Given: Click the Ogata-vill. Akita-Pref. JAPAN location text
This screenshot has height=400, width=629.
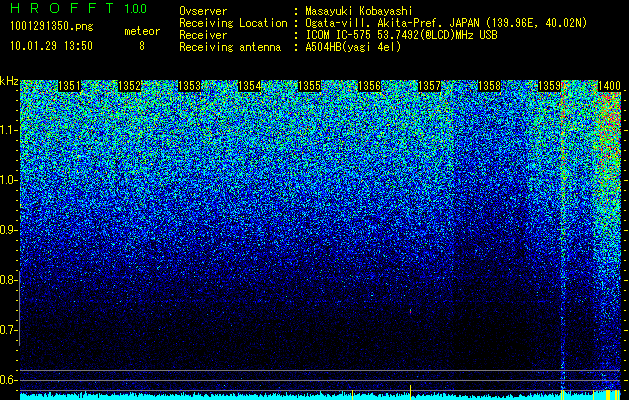Looking at the screenshot, I should 444,24.
